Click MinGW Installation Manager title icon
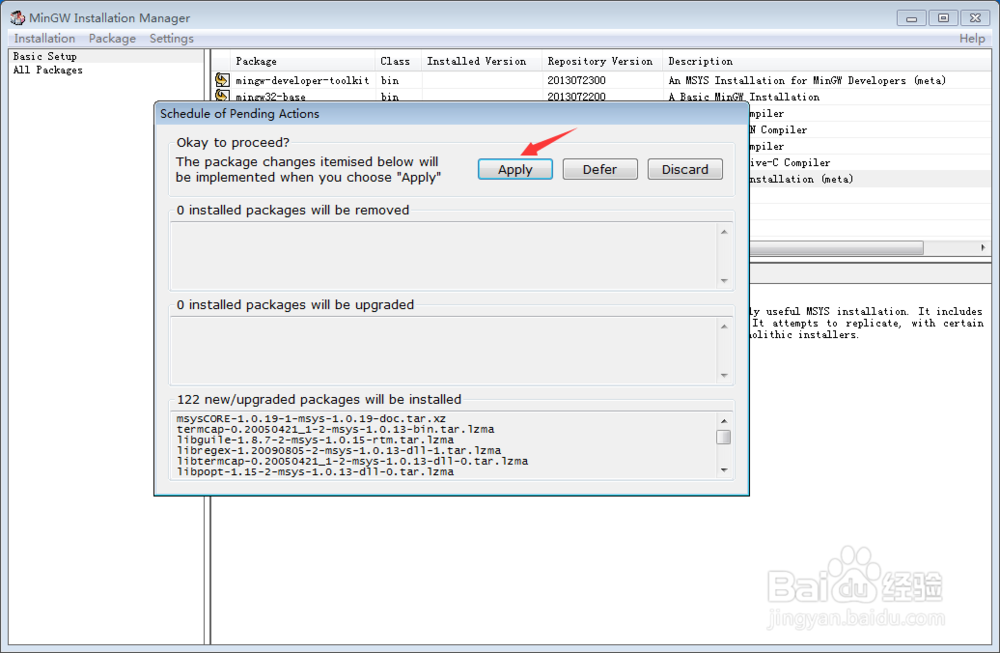Image resolution: width=1000 pixels, height=653 pixels. 17,18
